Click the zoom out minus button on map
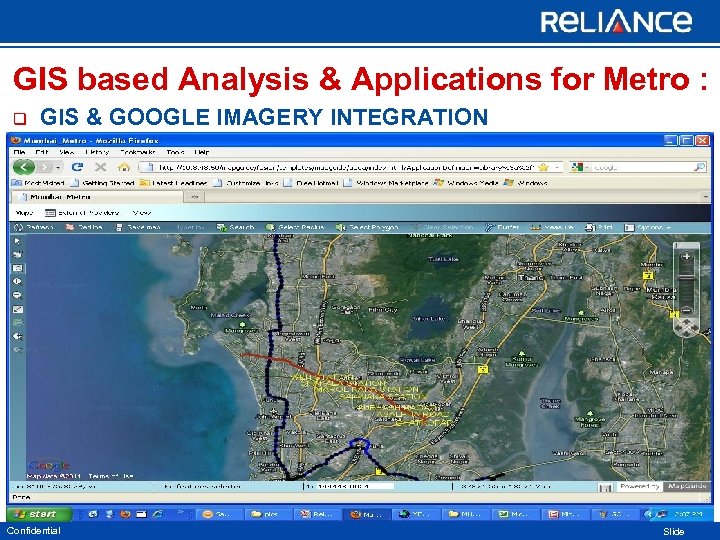 tap(686, 310)
